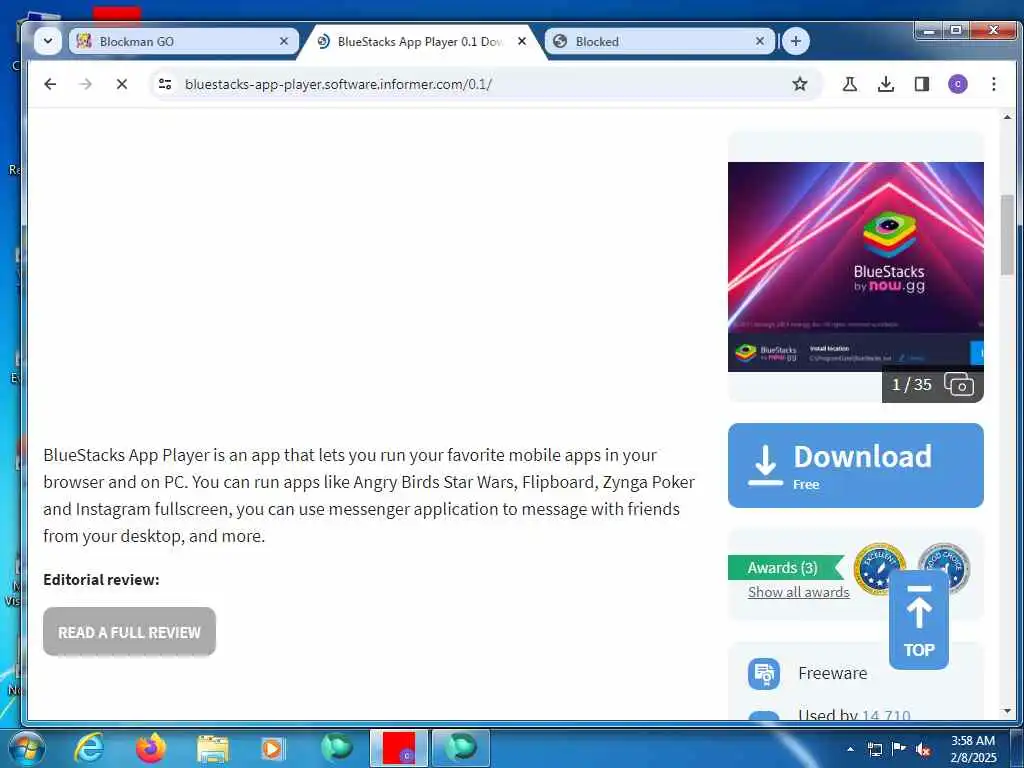Launch Firefox from the taskbar
The height and width of the screenshot is (768, 1024).
pyautogui.click(x=150, y=748)
